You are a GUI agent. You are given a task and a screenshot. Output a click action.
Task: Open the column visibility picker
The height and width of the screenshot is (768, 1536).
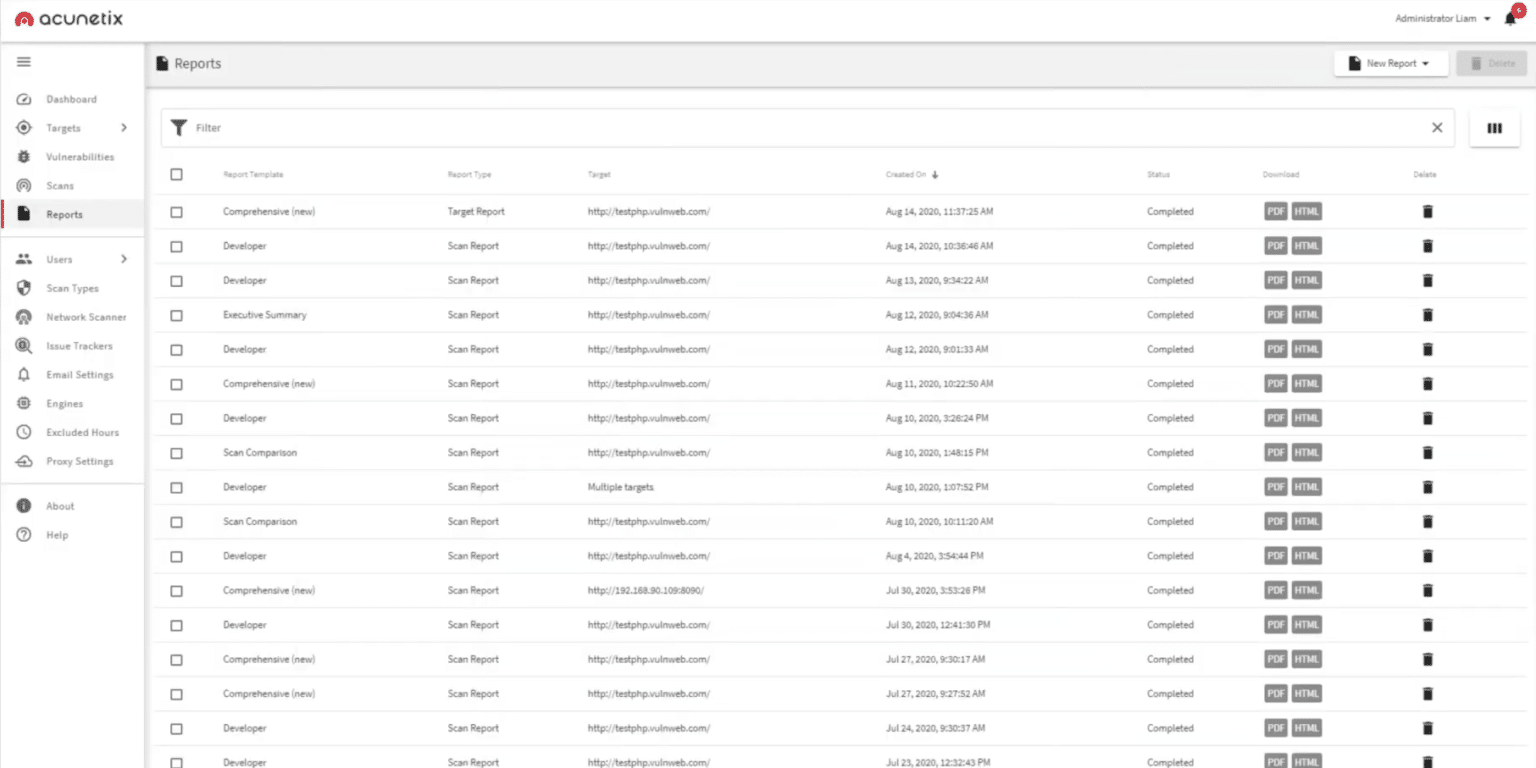point(1494,128)
